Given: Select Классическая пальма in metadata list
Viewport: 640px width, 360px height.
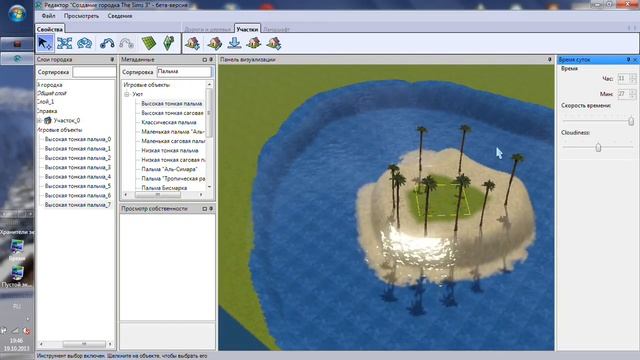Looking at the screenshot, I should 169,122.
